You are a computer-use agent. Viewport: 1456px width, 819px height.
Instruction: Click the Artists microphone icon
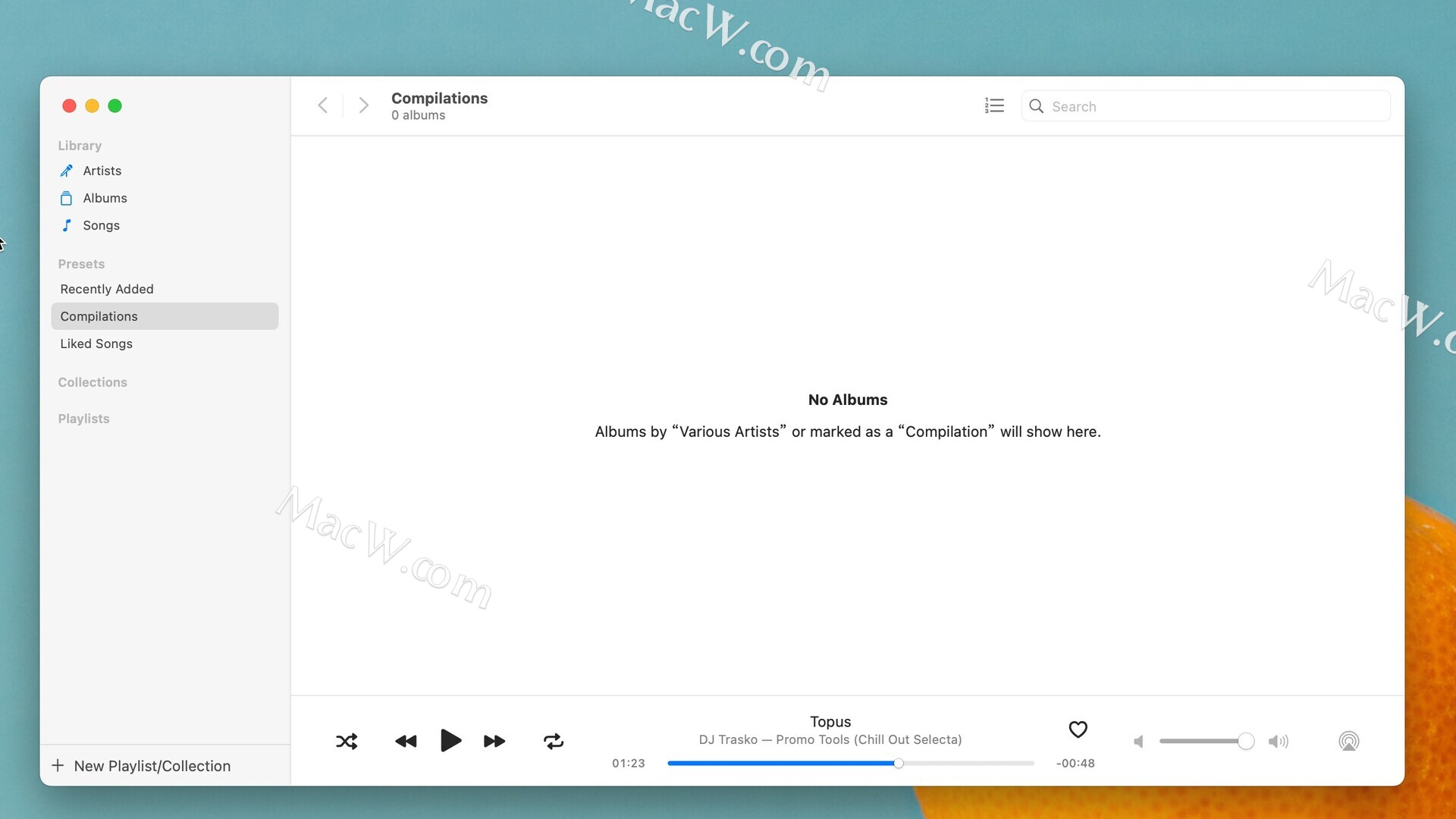click(x=67, y=171)
